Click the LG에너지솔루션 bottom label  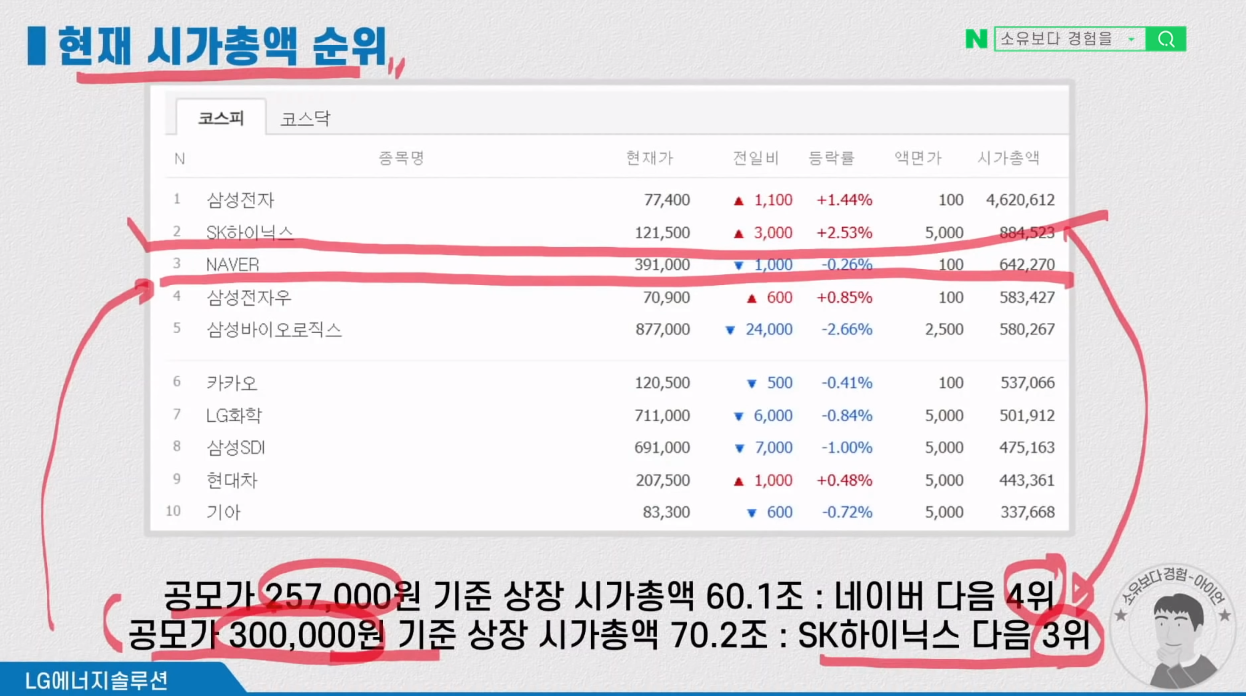click(x=97, y=681)
